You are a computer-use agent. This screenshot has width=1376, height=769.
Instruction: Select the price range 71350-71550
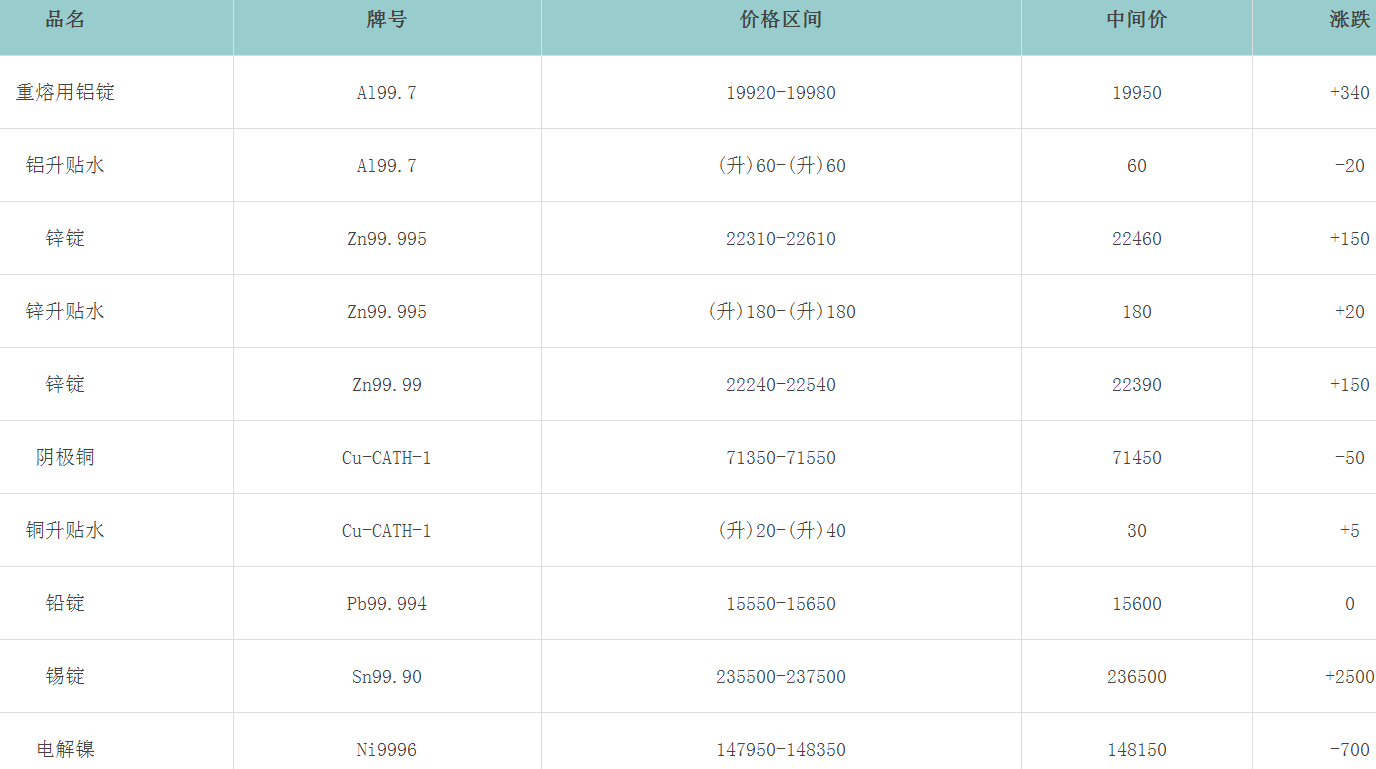coord(781,458)
